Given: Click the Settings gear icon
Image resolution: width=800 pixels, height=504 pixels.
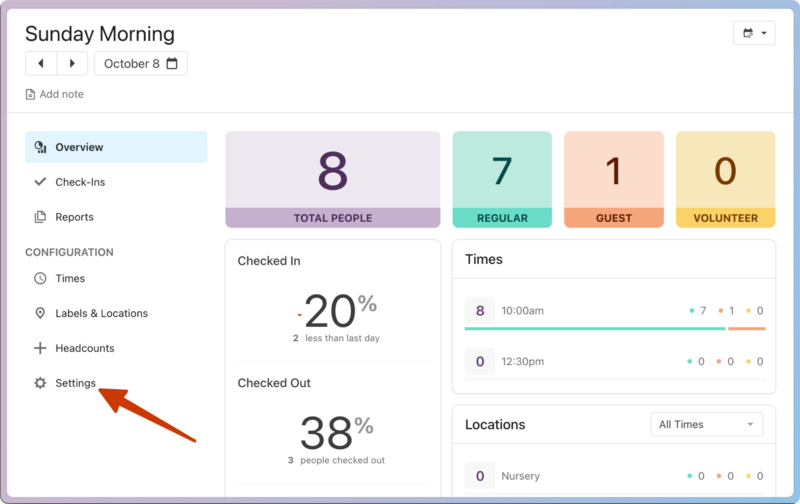Looking at the screenshot, I should click(x=41, y=383).
